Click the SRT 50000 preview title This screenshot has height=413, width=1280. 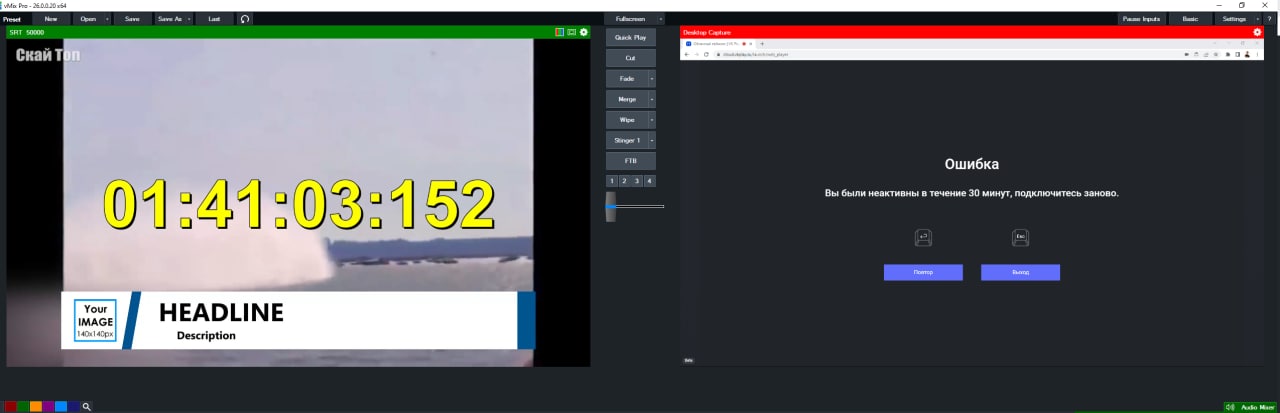tap(27, 32)
